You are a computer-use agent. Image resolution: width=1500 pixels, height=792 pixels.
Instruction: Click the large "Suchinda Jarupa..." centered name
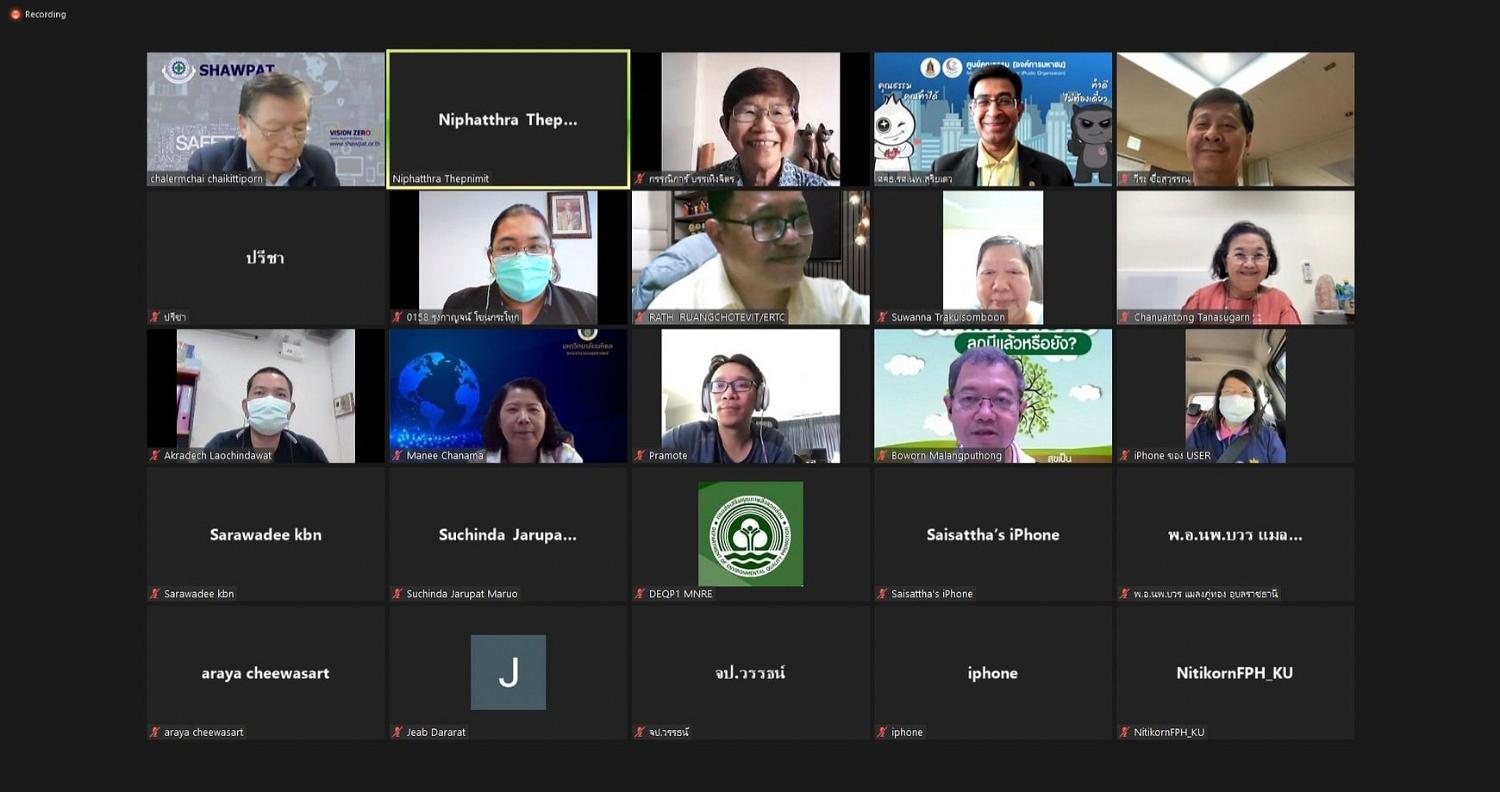508,535
